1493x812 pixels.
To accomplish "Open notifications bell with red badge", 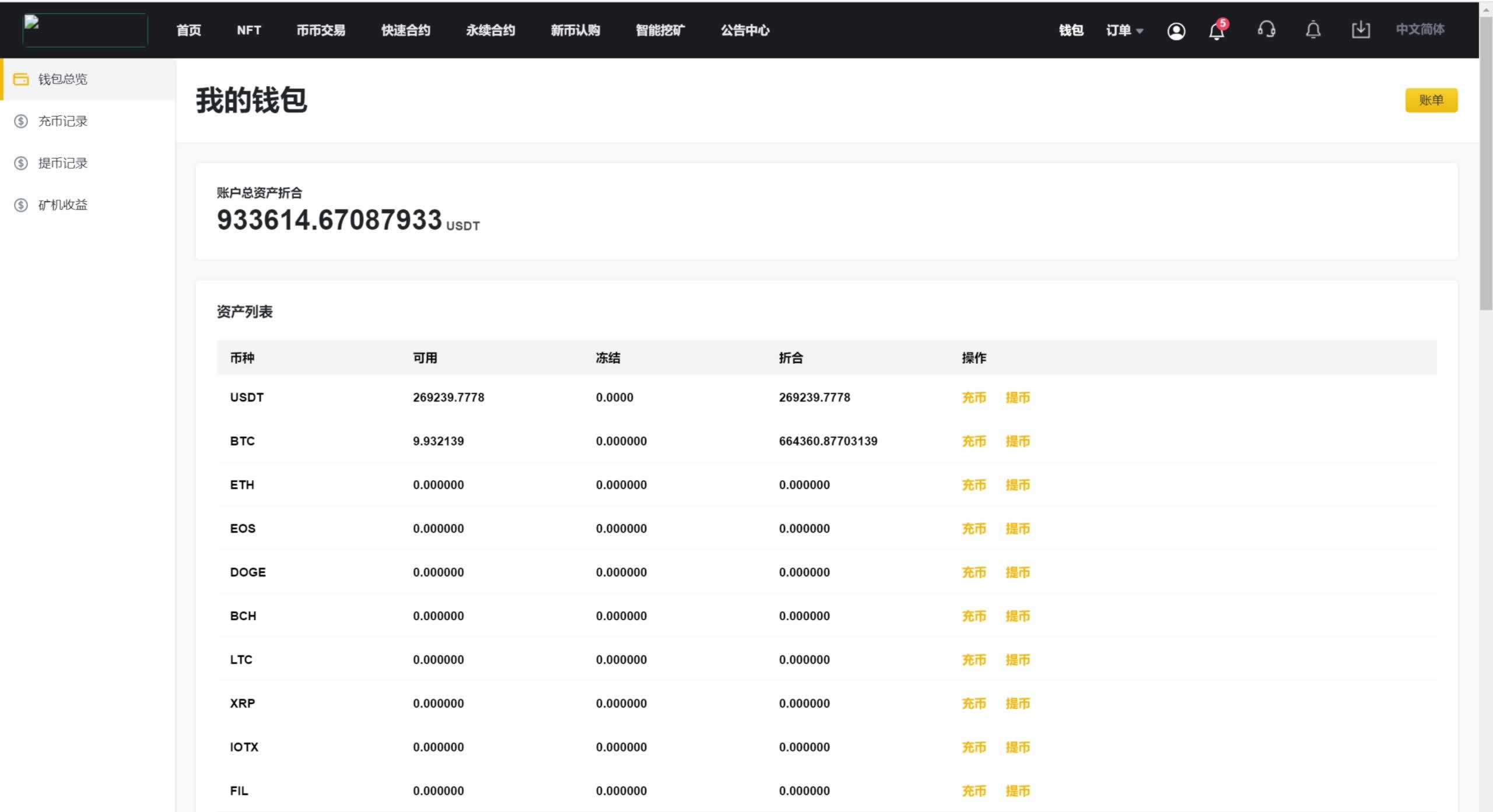I will tap(1217, 31).
